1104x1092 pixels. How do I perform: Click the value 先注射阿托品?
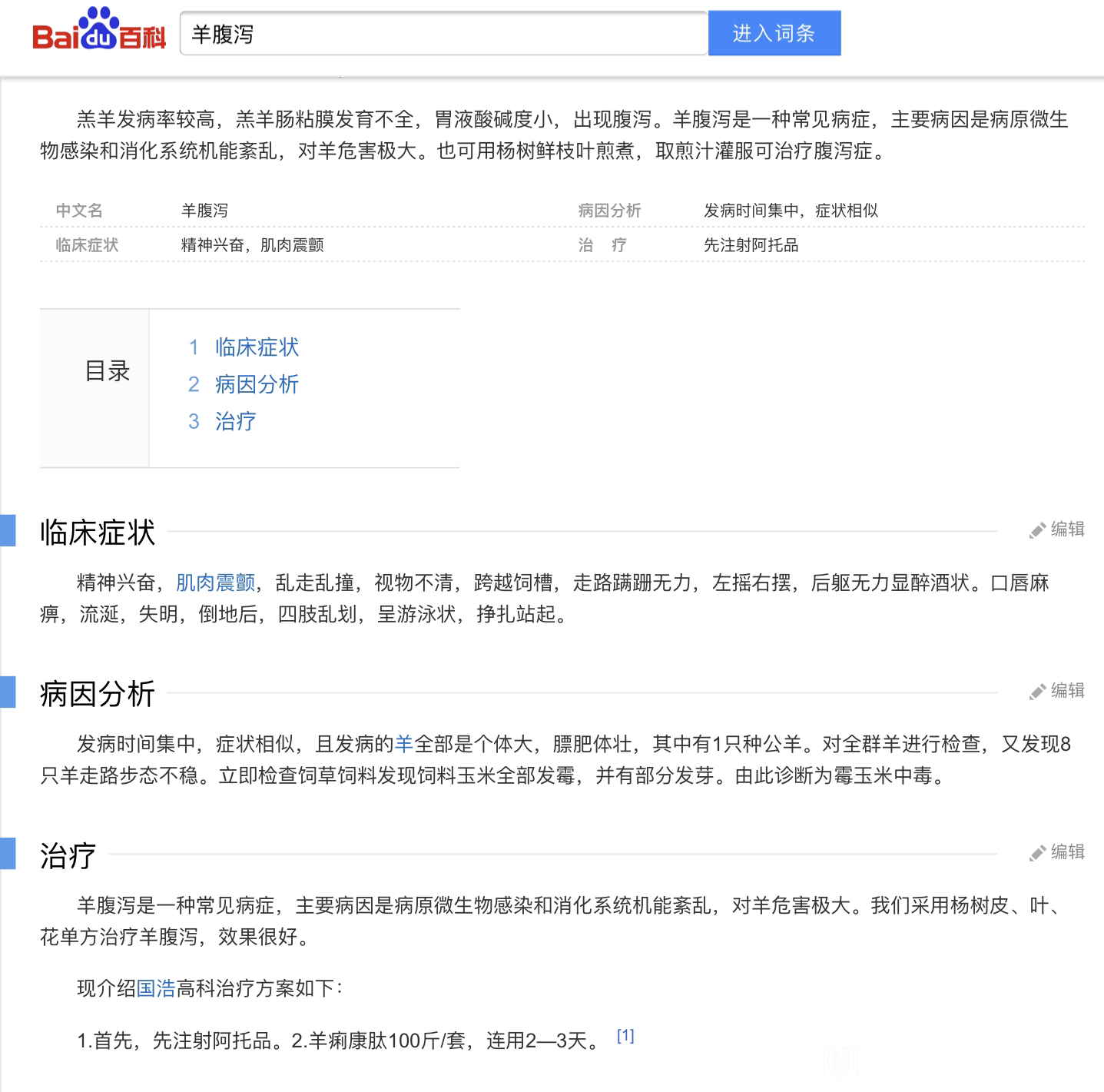coord(751,245)
